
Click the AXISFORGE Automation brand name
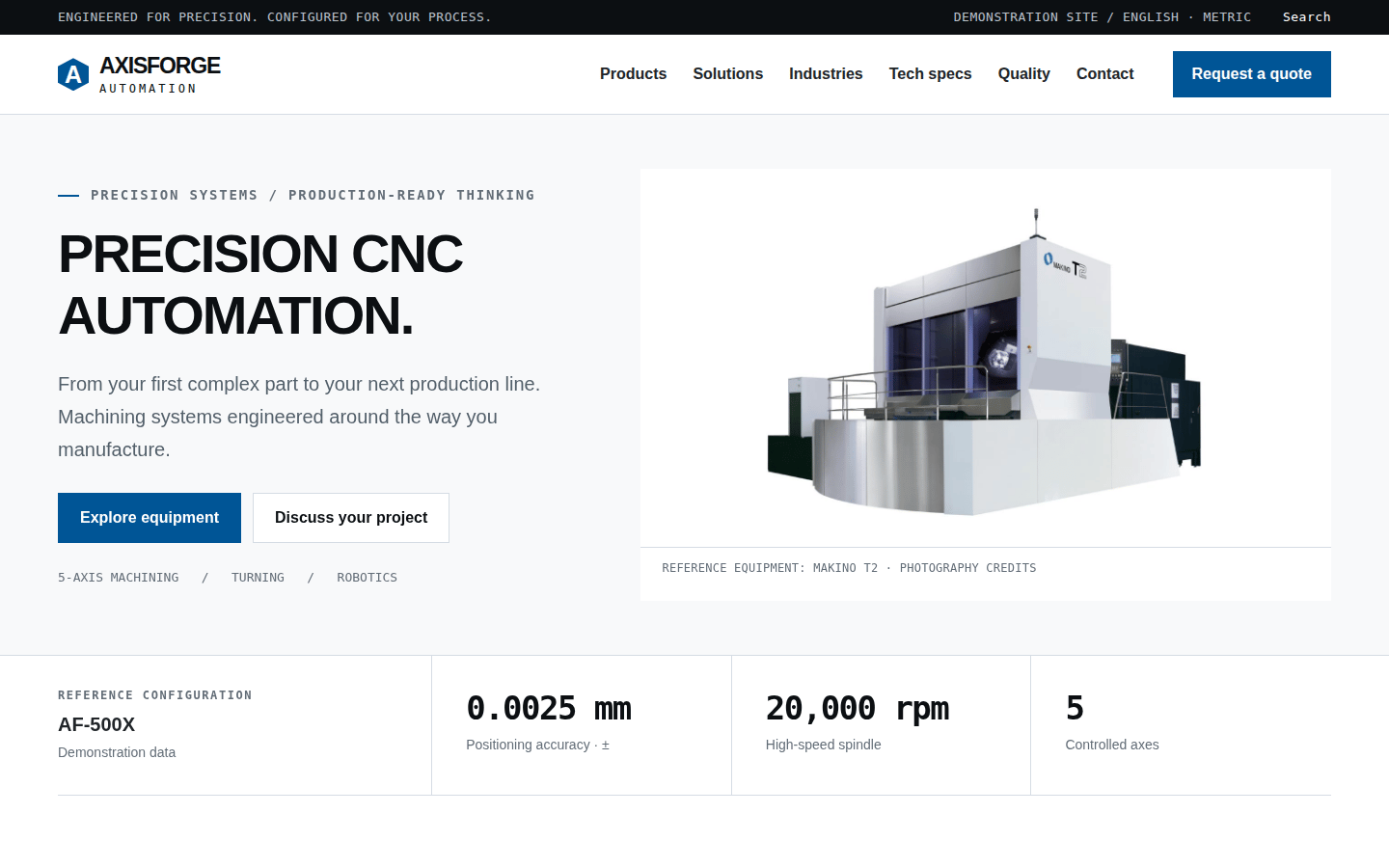(160, 74)
